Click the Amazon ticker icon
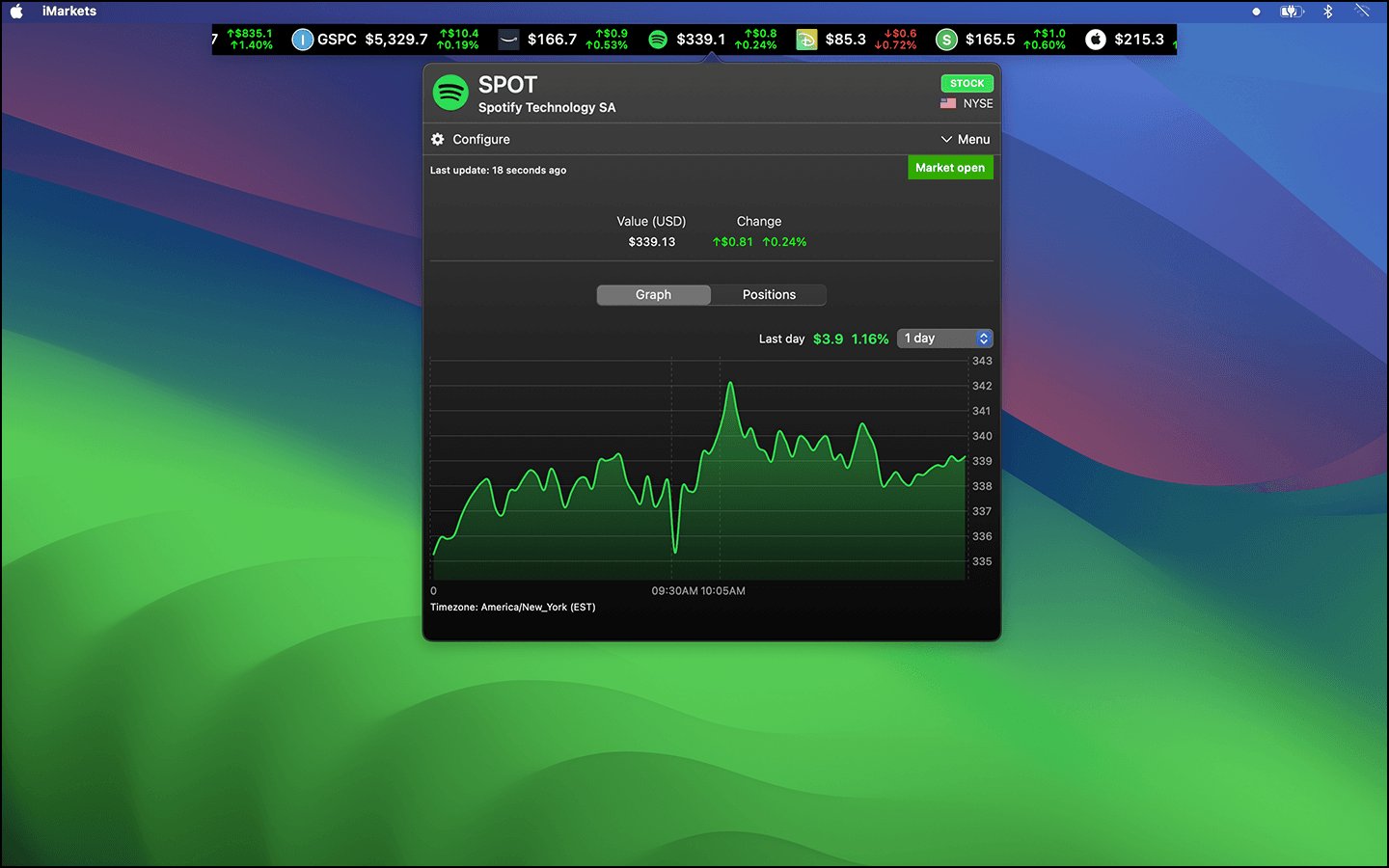The width and height of the screenshot is (1389, 868). point(508,40)
